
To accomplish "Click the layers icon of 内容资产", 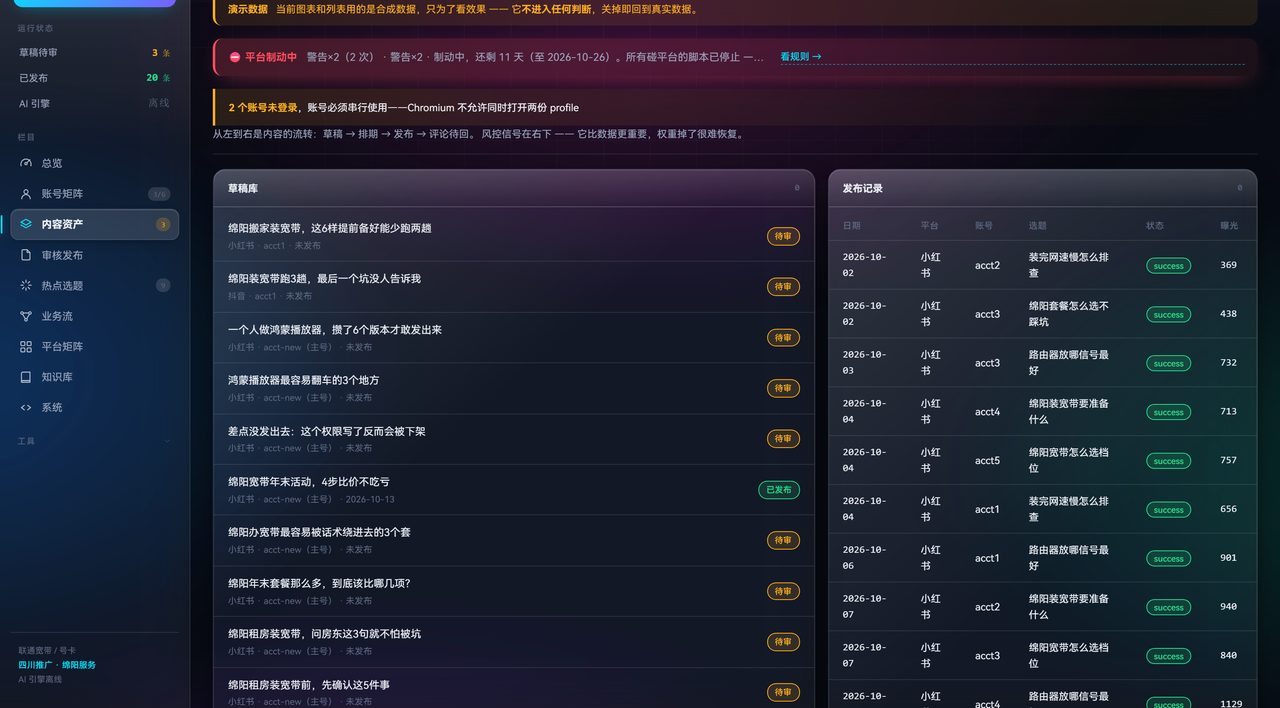I will [x=26, y=224].
